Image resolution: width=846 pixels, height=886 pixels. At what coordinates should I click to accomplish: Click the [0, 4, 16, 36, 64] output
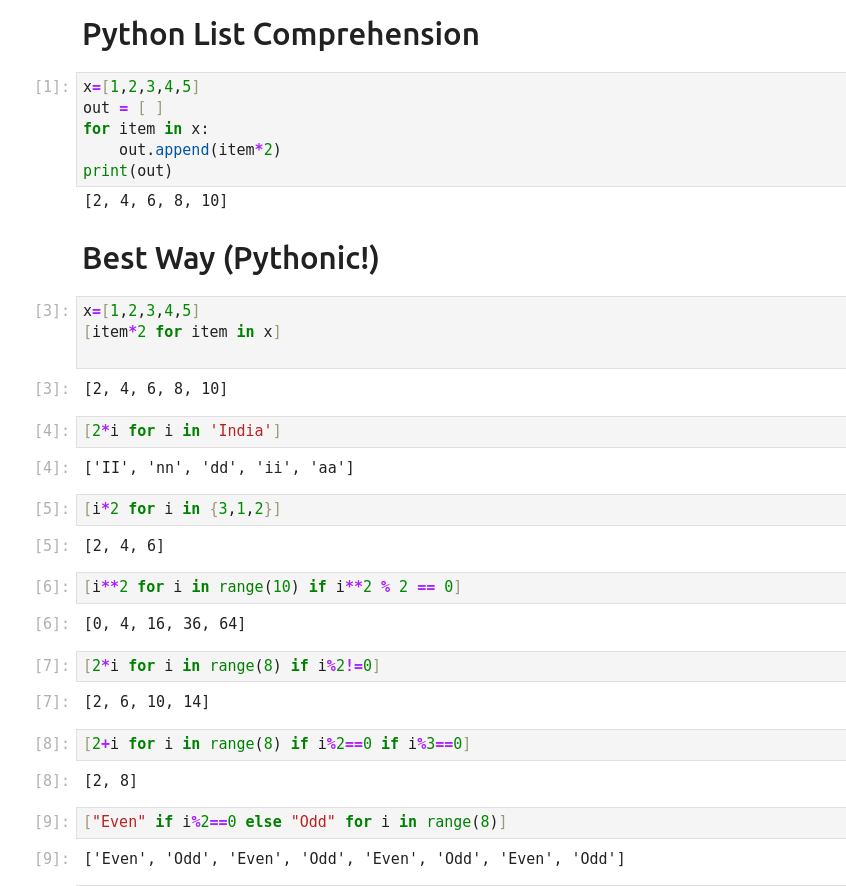165,624
